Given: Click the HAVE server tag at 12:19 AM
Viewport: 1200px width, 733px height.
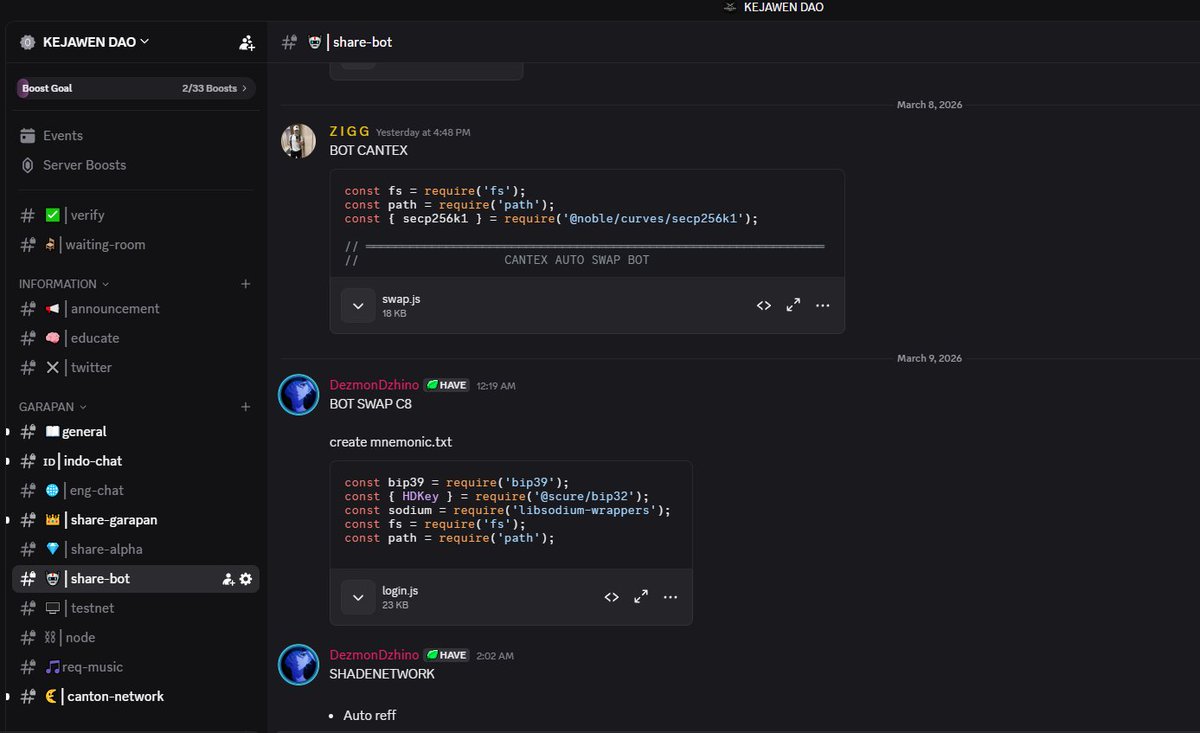Looking at the screenshot, I should click(446, 385).
